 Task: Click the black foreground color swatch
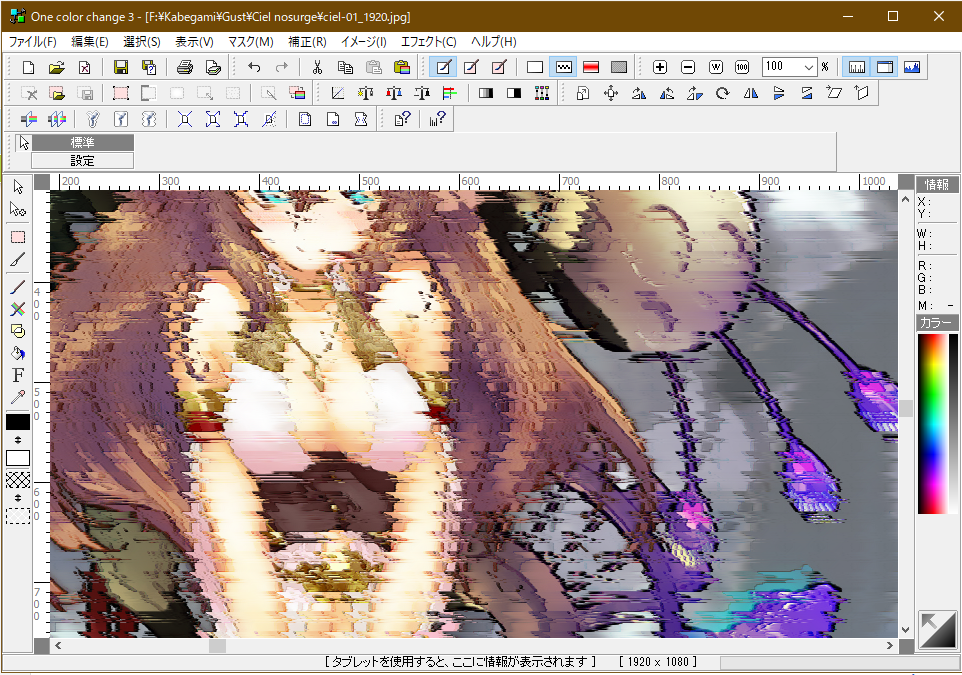pyautogui.click(x=18, y=422)
